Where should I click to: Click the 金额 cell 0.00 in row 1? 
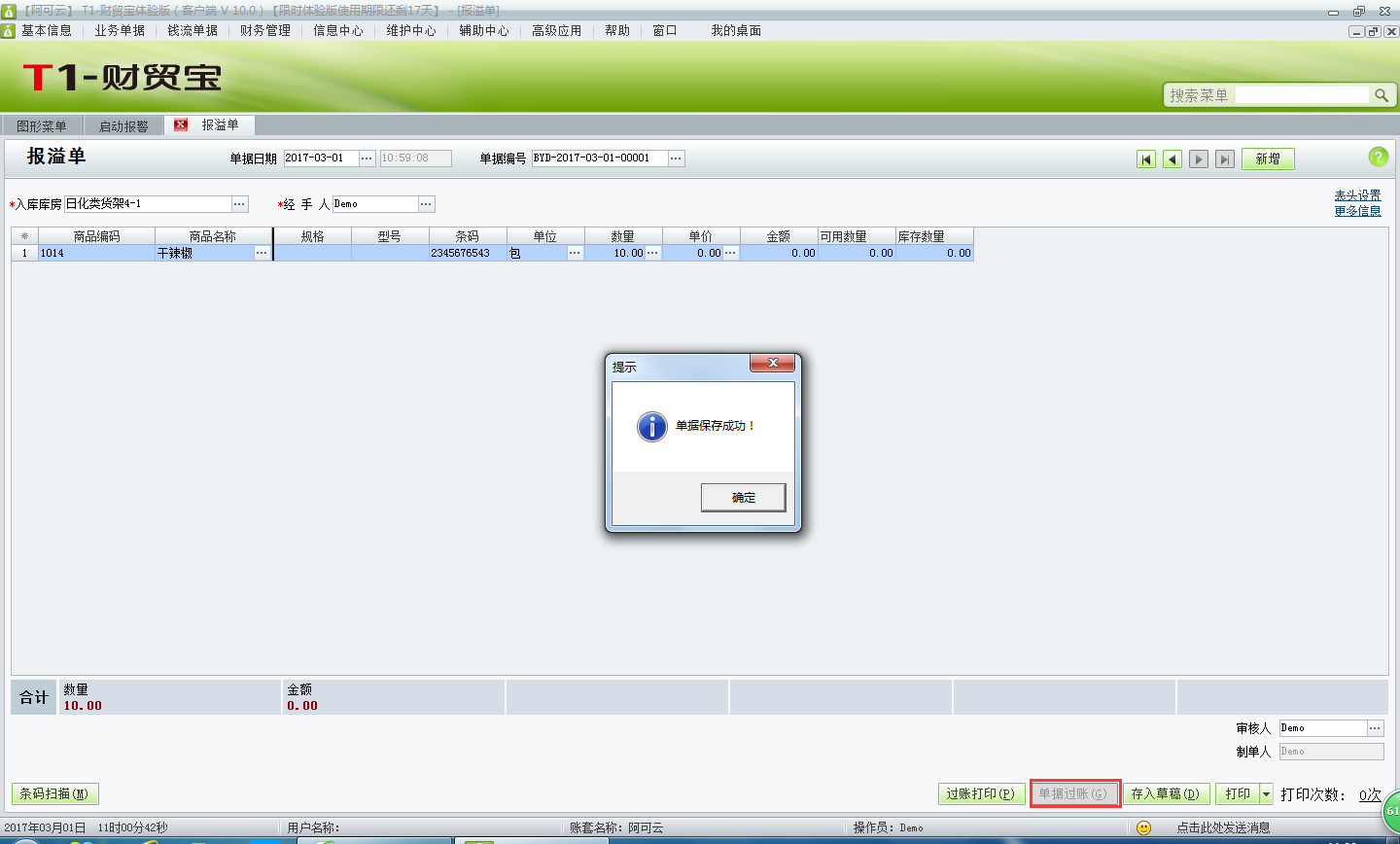click(x=779, y=253)
